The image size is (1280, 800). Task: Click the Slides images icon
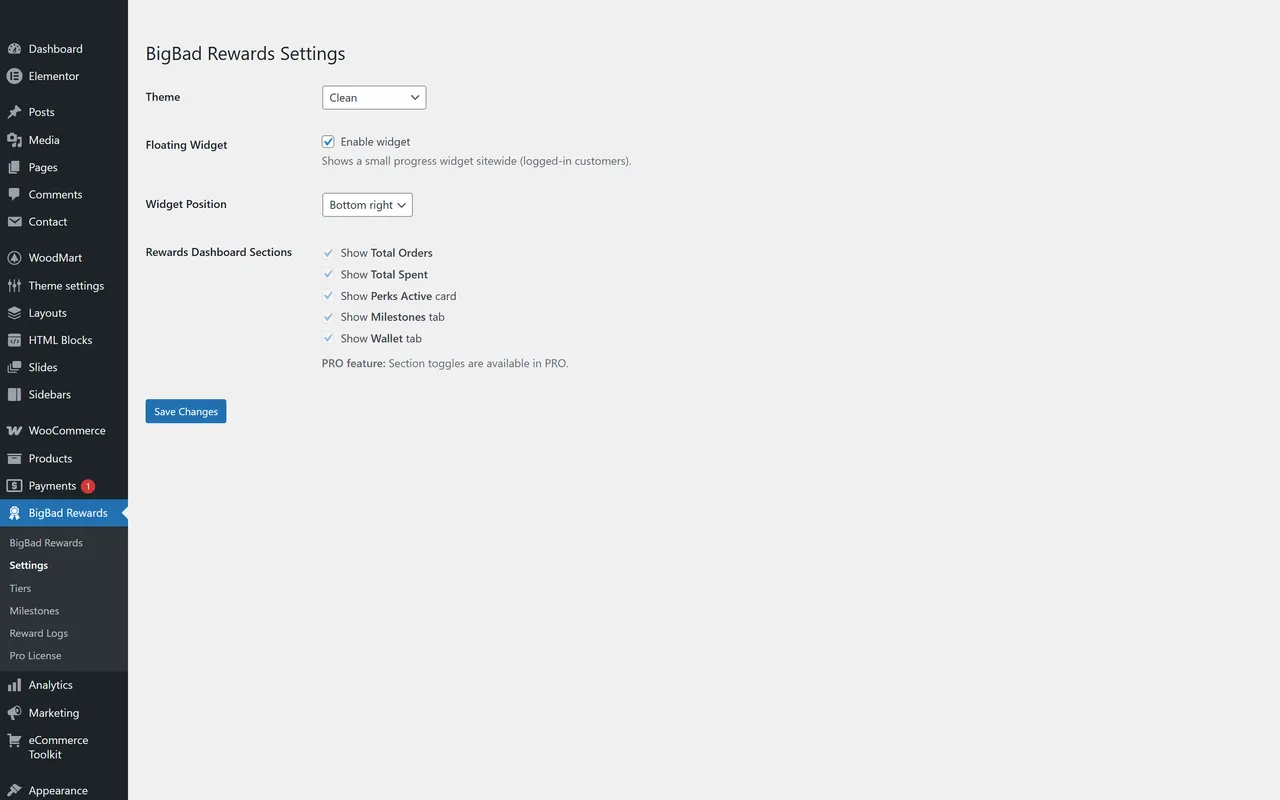tap(14, 367)
